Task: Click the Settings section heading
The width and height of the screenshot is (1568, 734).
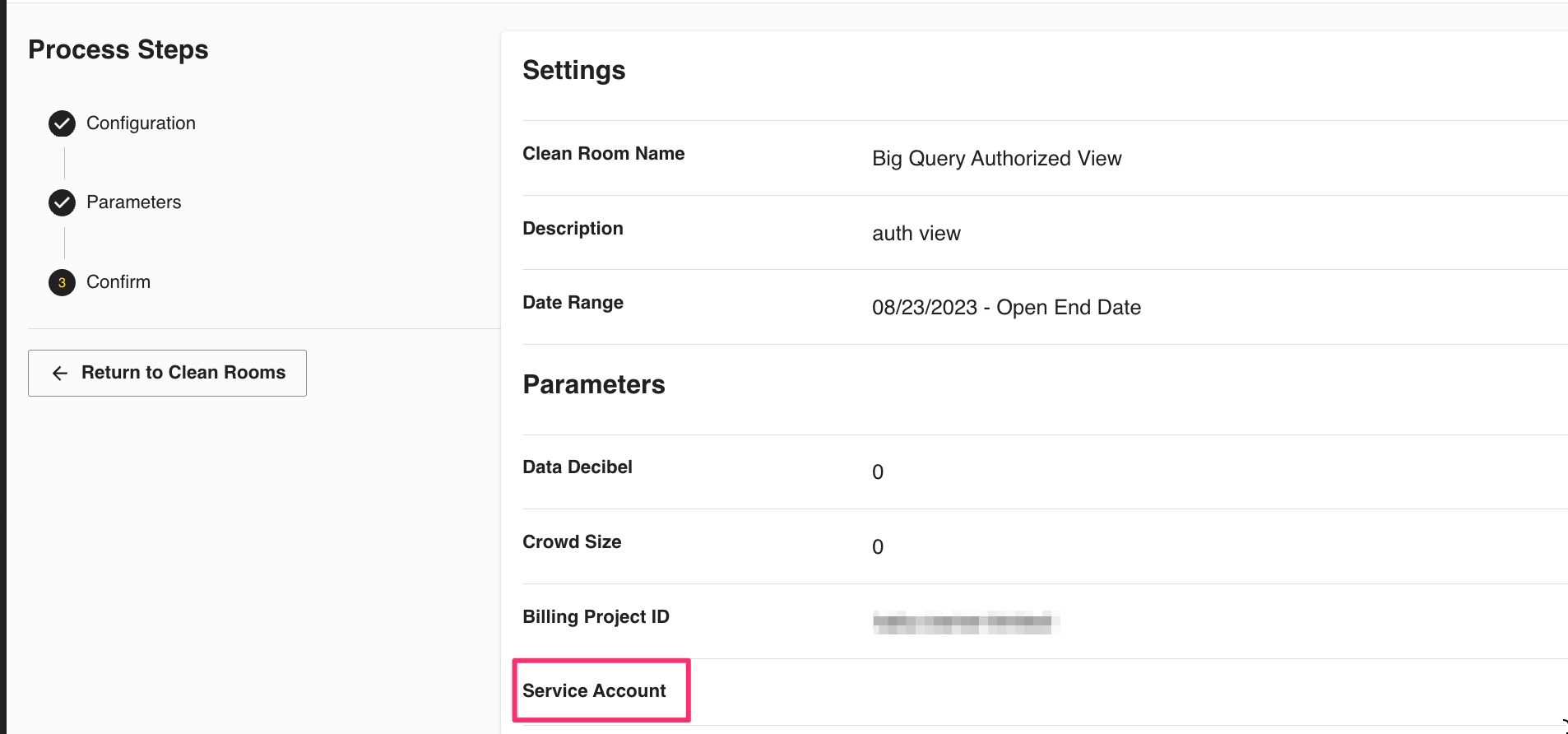Action: (573, 71)
